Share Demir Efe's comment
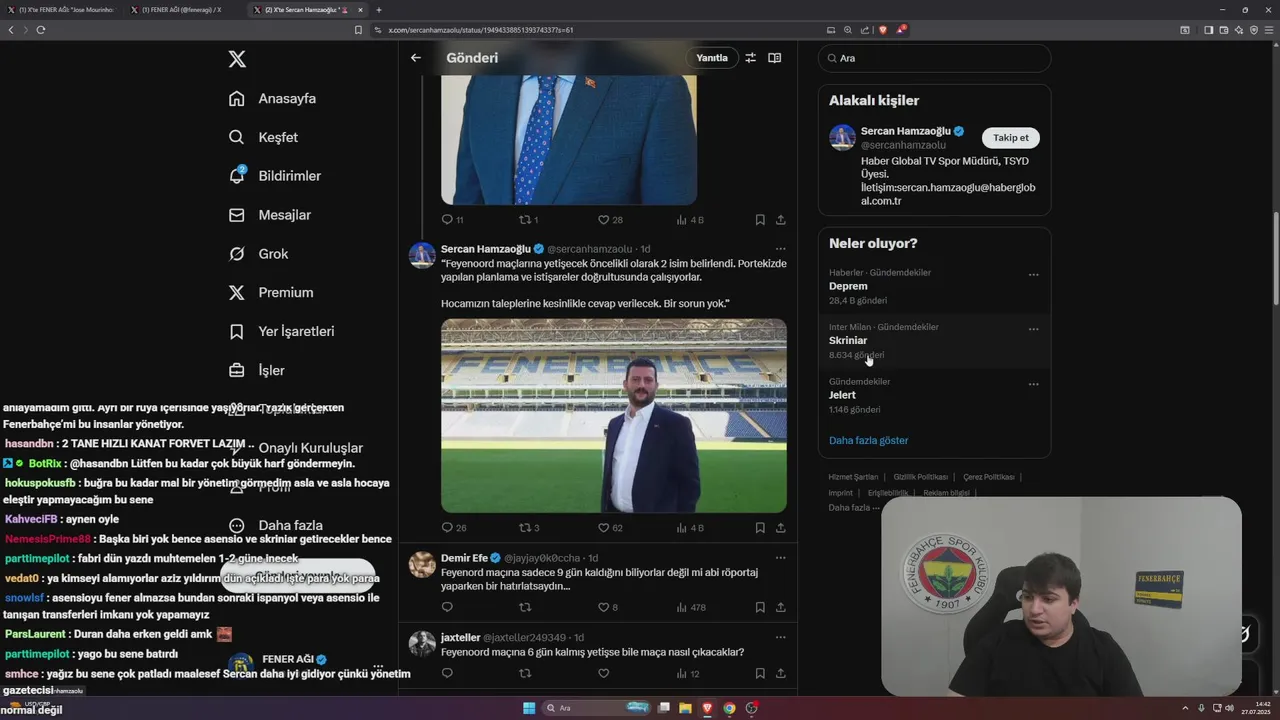1280x720 pixels. pos(780,607)
